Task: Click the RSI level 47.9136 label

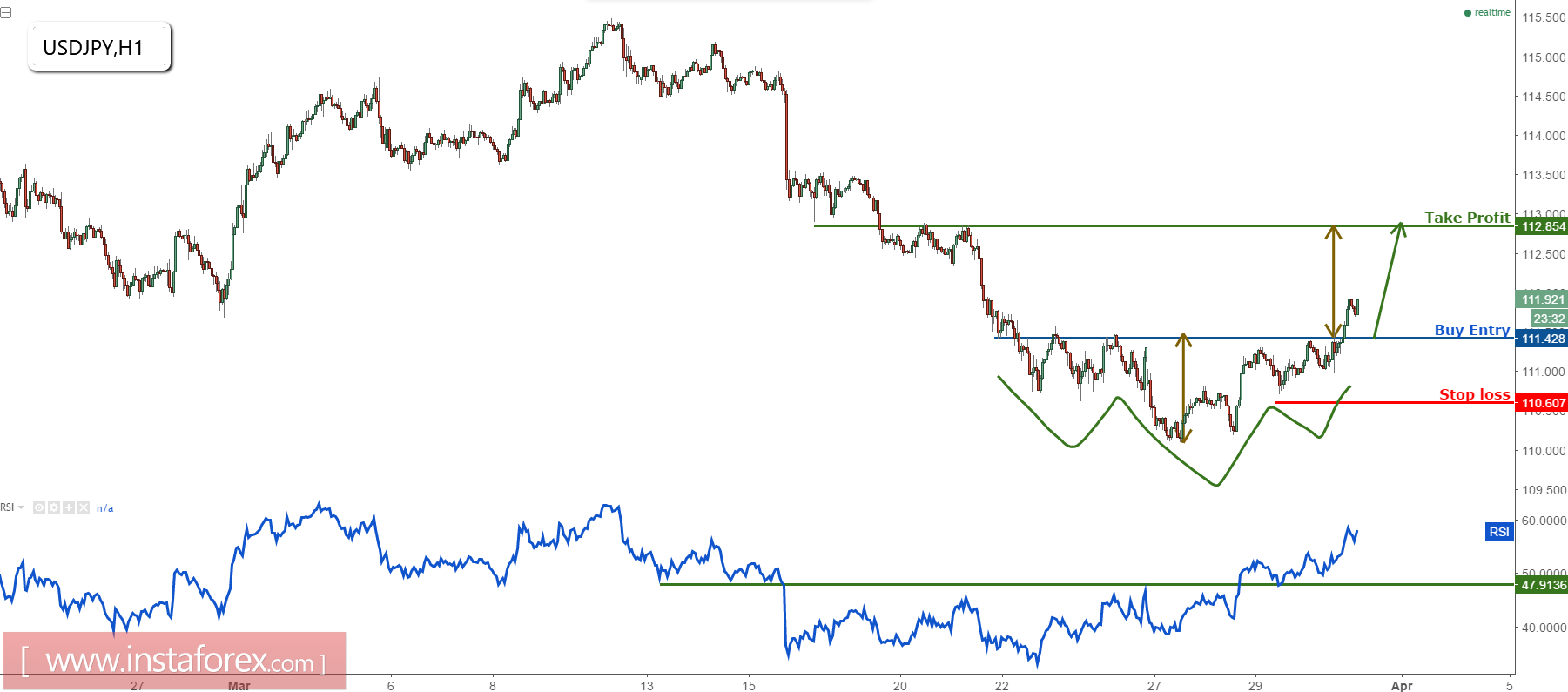Action: (1543, 585)
